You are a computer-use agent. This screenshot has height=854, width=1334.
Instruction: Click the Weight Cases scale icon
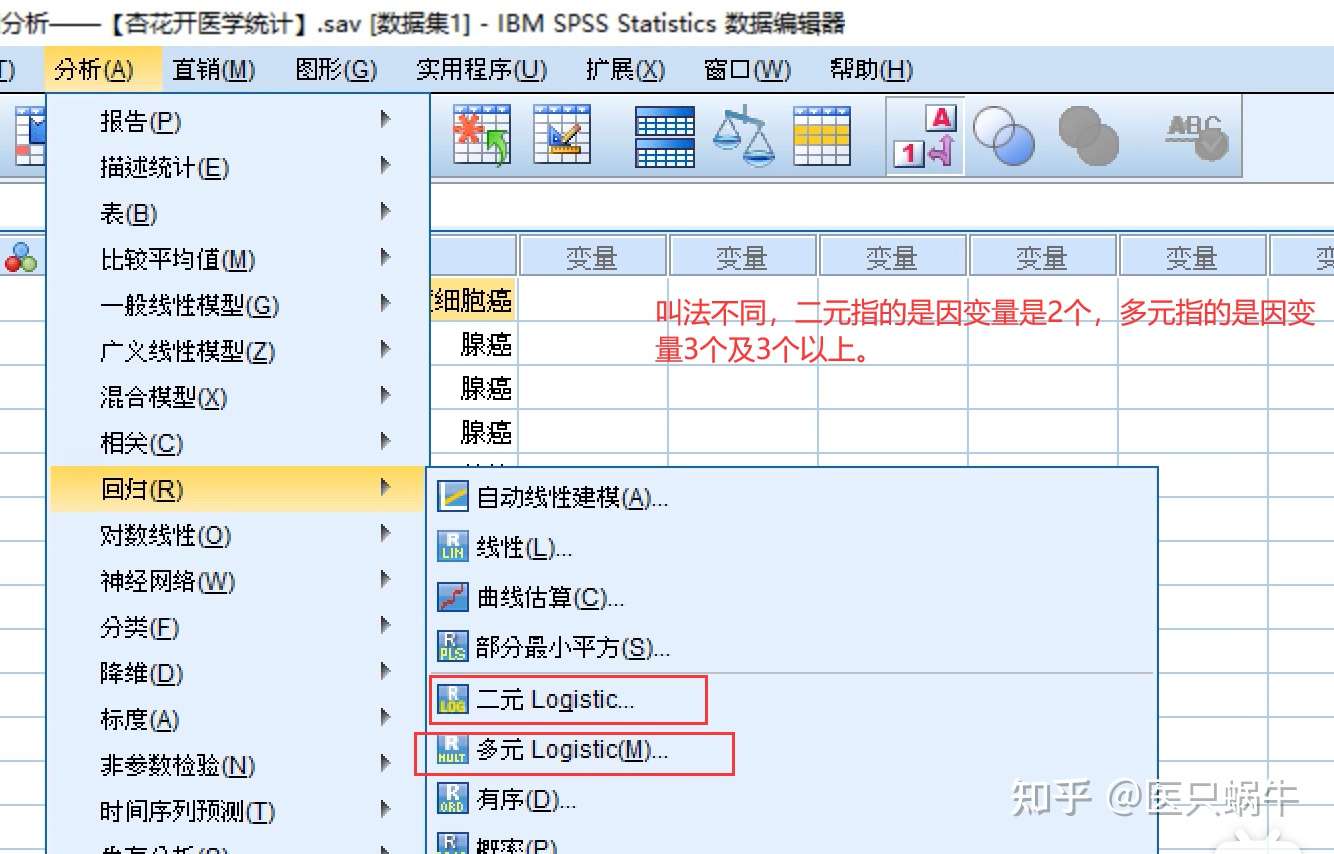(x=744, y=136)
